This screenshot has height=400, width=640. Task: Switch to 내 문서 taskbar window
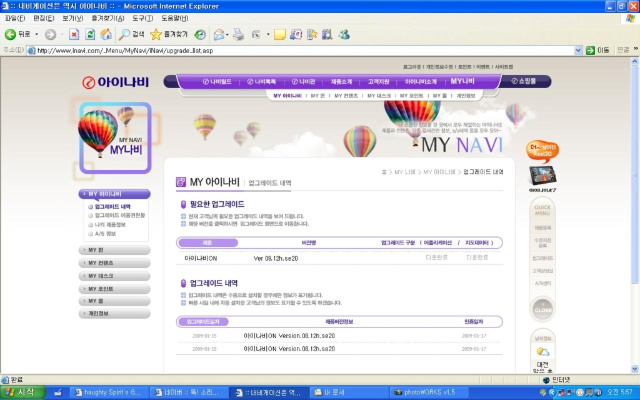tap(349, 392)
